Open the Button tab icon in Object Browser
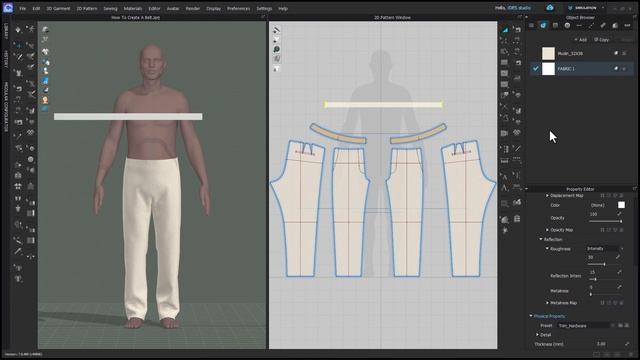This screenshot has width=640, height=360. coord(567,25)
